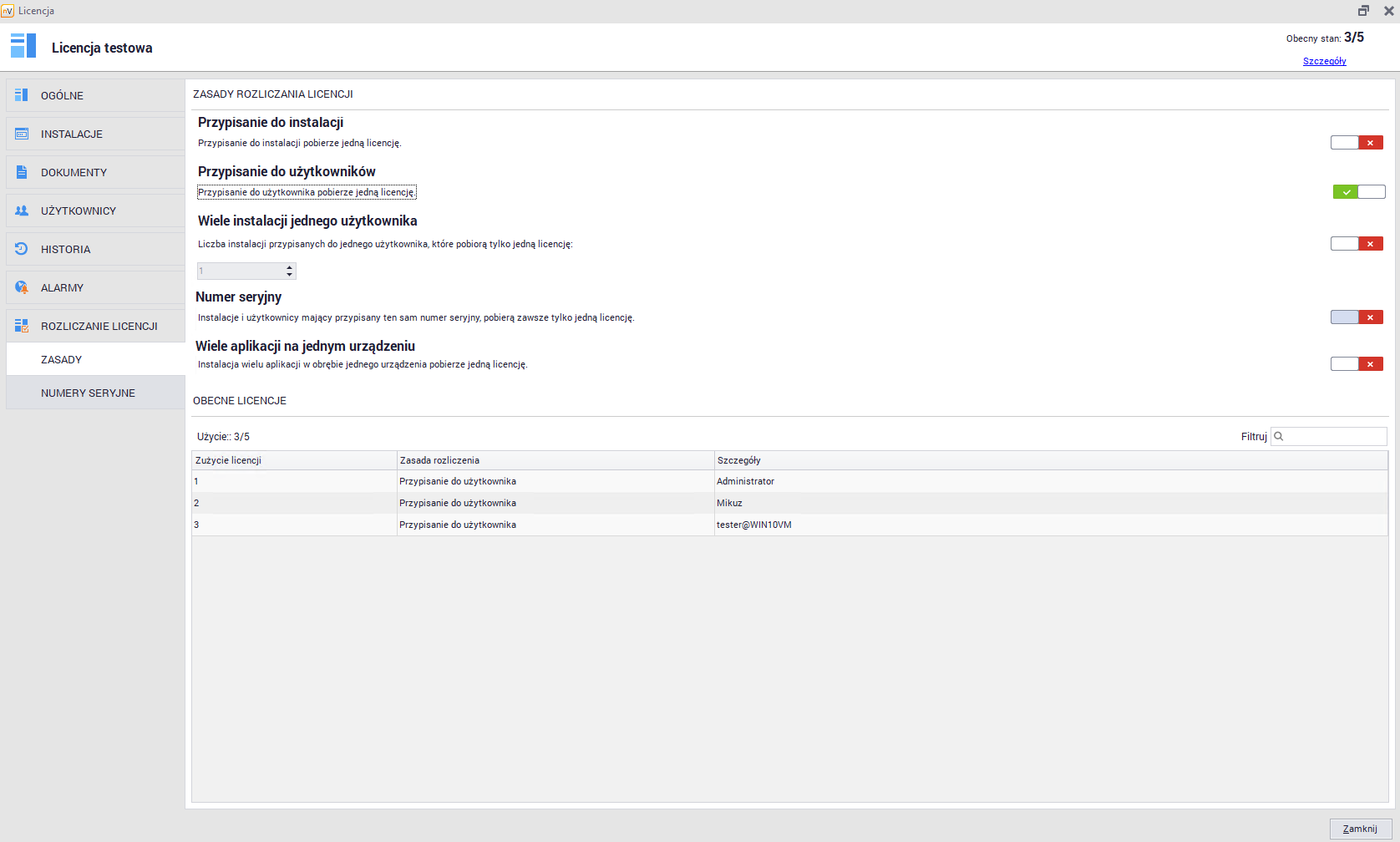Click the Dokumenty file icon
This screenshot has height=842, width=1400.
(x=22, y=172)
